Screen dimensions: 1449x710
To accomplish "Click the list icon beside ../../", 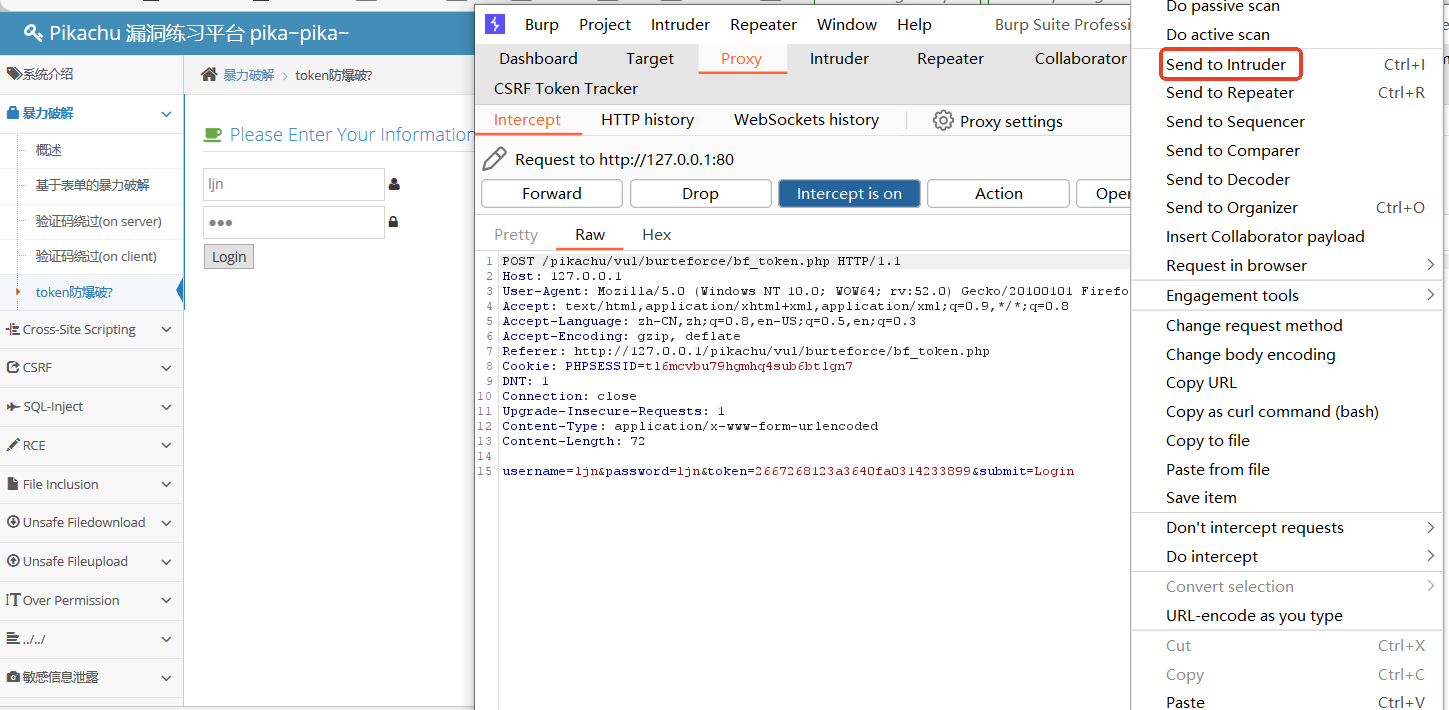I will (x=13, y=638).
